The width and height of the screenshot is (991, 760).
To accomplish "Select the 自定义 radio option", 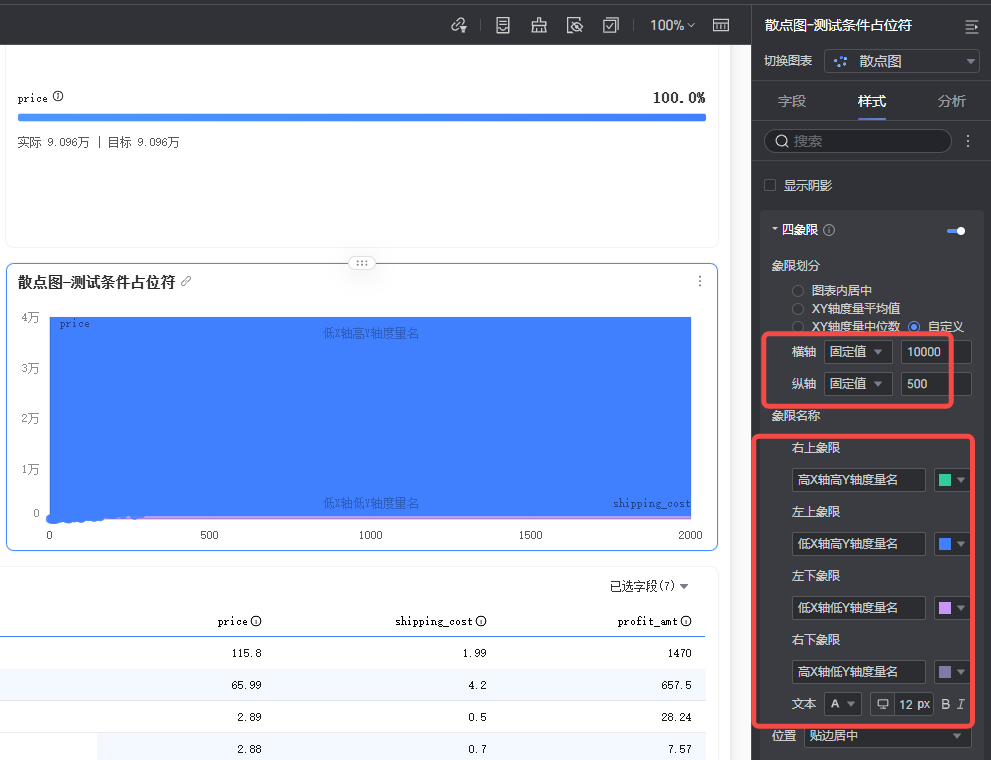I will coord(914,326).
